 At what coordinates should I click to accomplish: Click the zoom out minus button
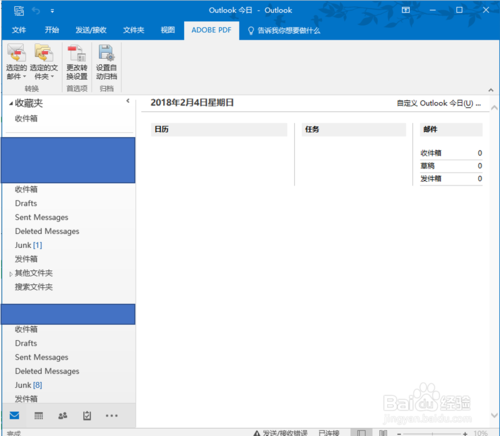399,434
